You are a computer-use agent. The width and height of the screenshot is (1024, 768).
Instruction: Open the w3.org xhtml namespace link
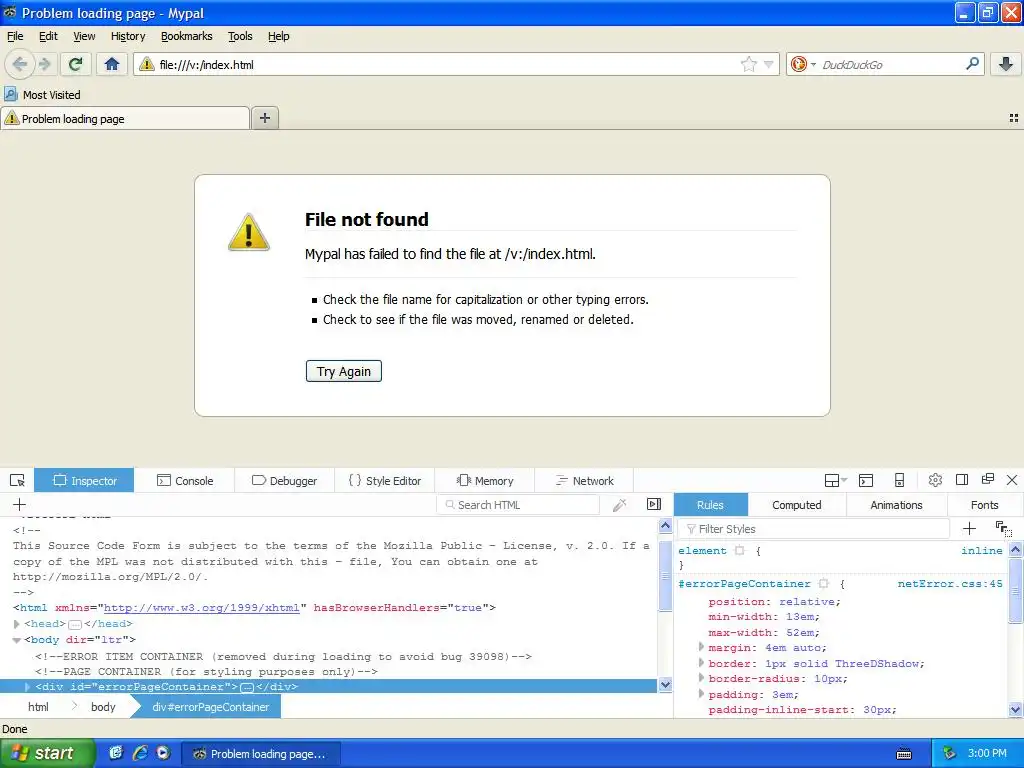click(x=201, y=607)
